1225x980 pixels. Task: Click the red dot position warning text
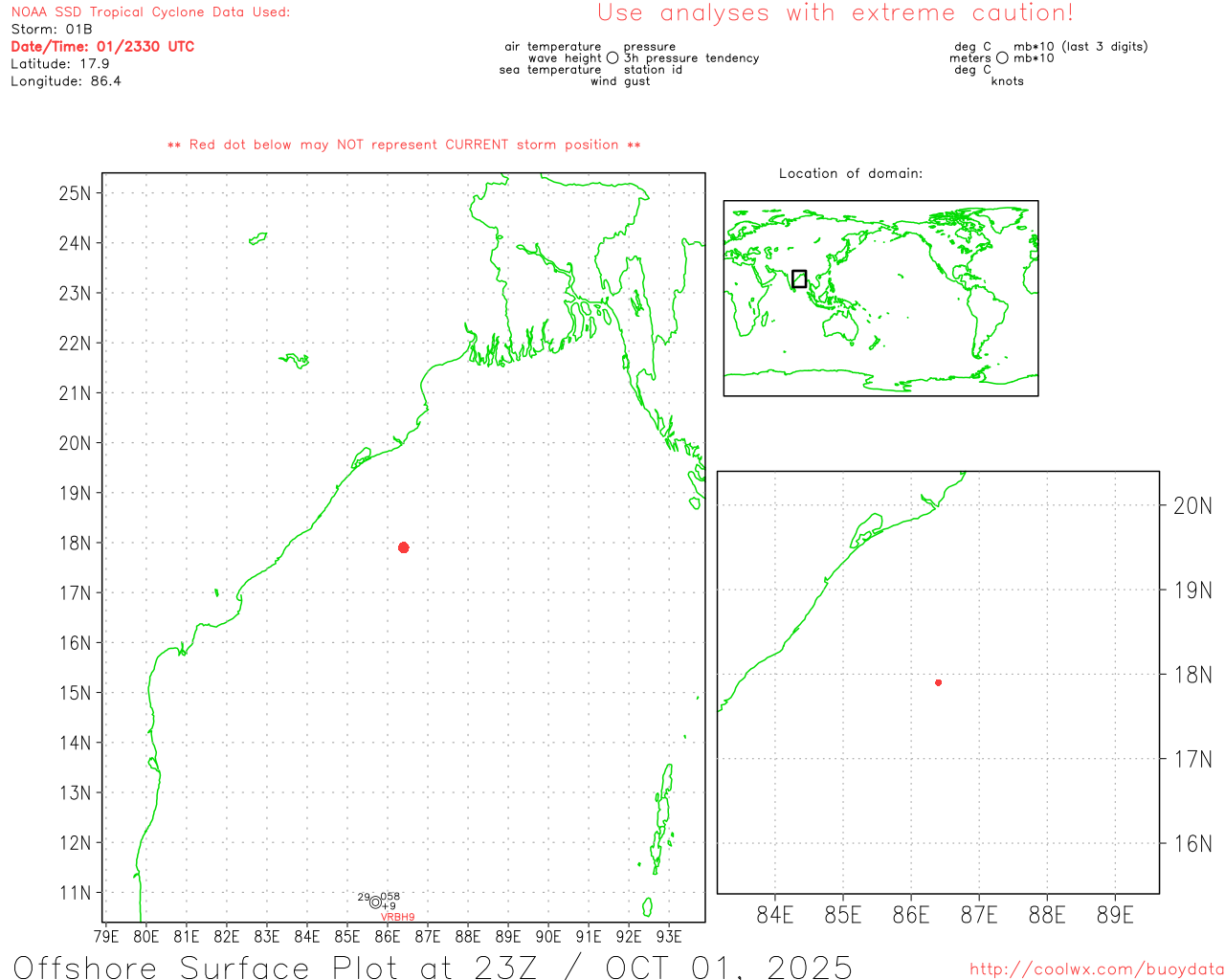[404, 145]
